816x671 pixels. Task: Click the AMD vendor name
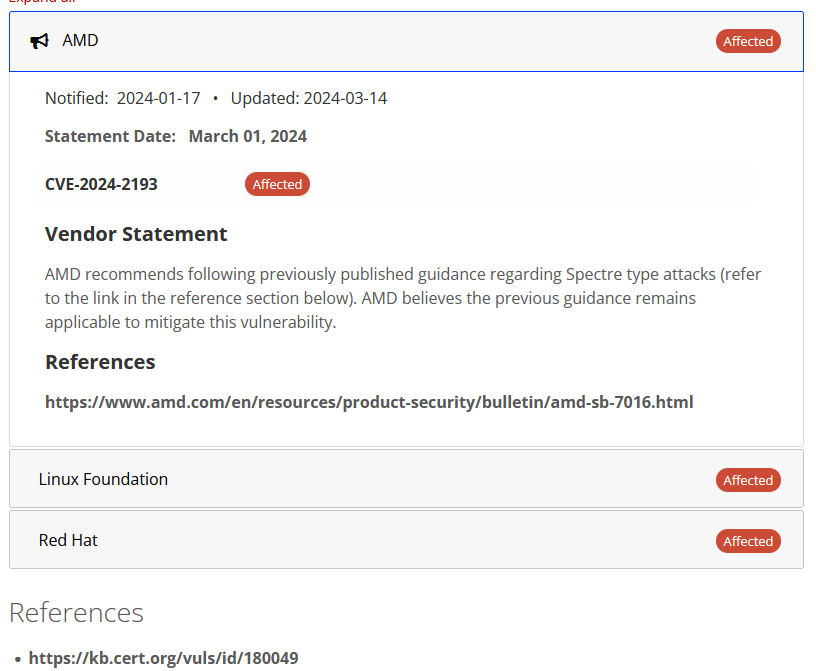click(x=80, y=41)
